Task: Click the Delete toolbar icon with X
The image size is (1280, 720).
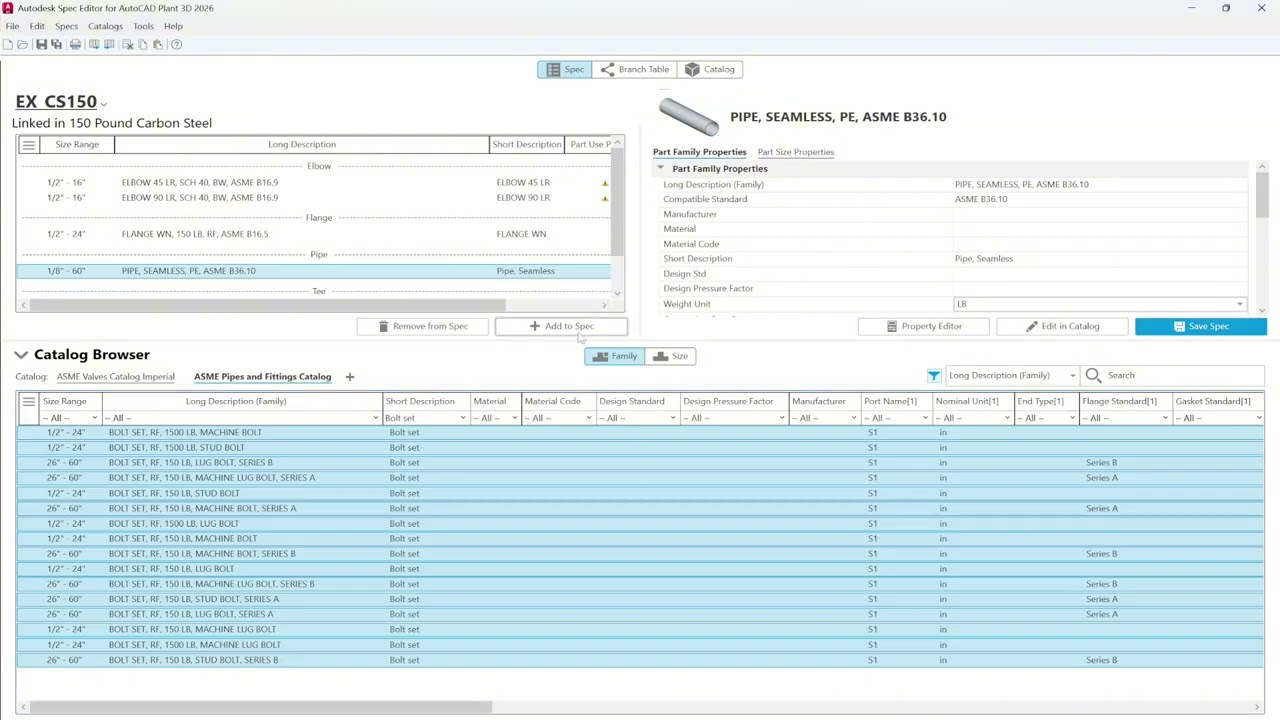Action: pos(128,44)
